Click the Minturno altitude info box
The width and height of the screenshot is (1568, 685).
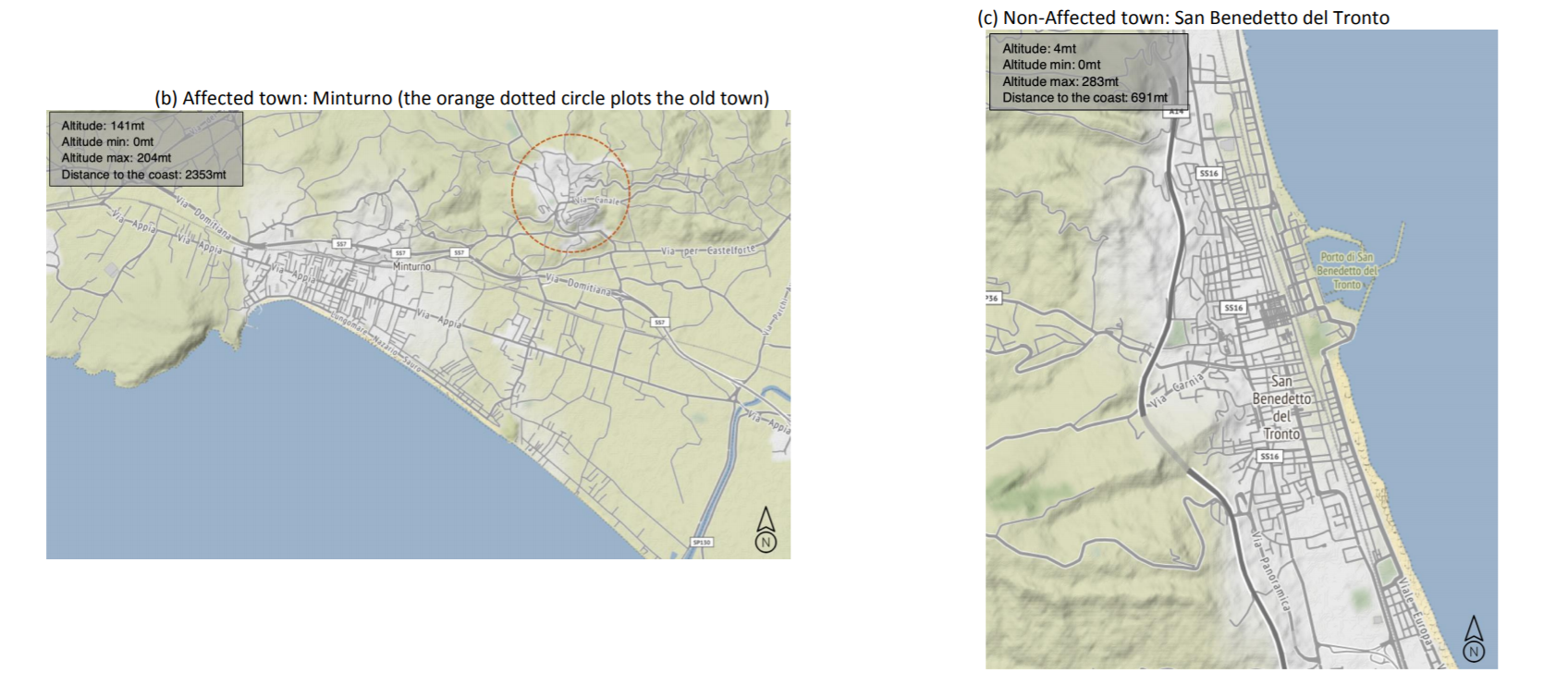(x=145, y=150)
